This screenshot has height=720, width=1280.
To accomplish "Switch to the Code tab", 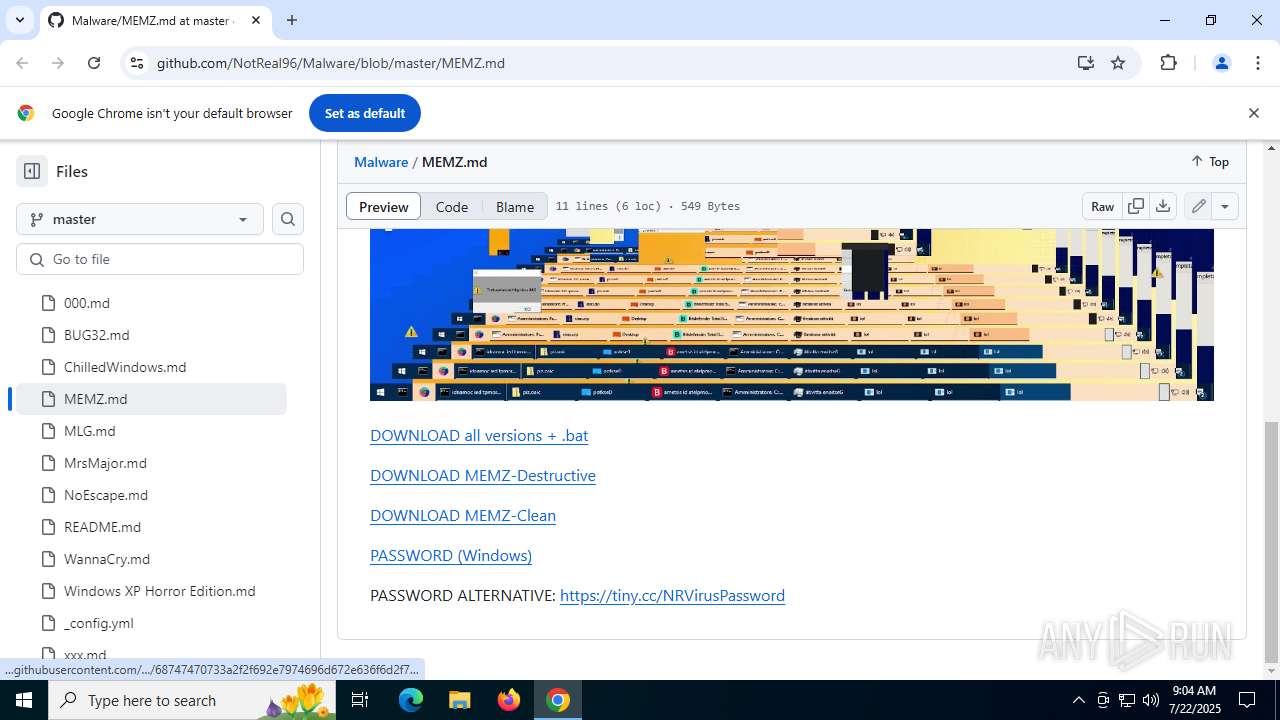I will tap(452, 206).
